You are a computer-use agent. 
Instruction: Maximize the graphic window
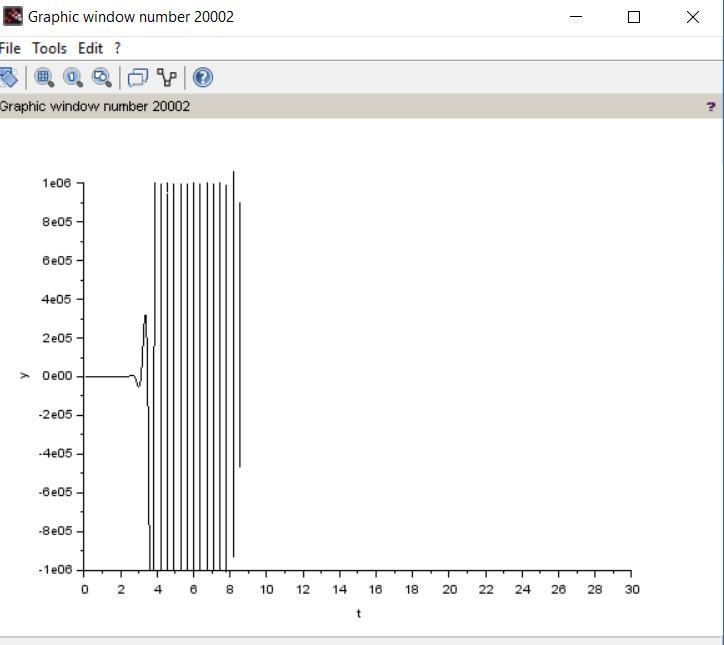634,17
